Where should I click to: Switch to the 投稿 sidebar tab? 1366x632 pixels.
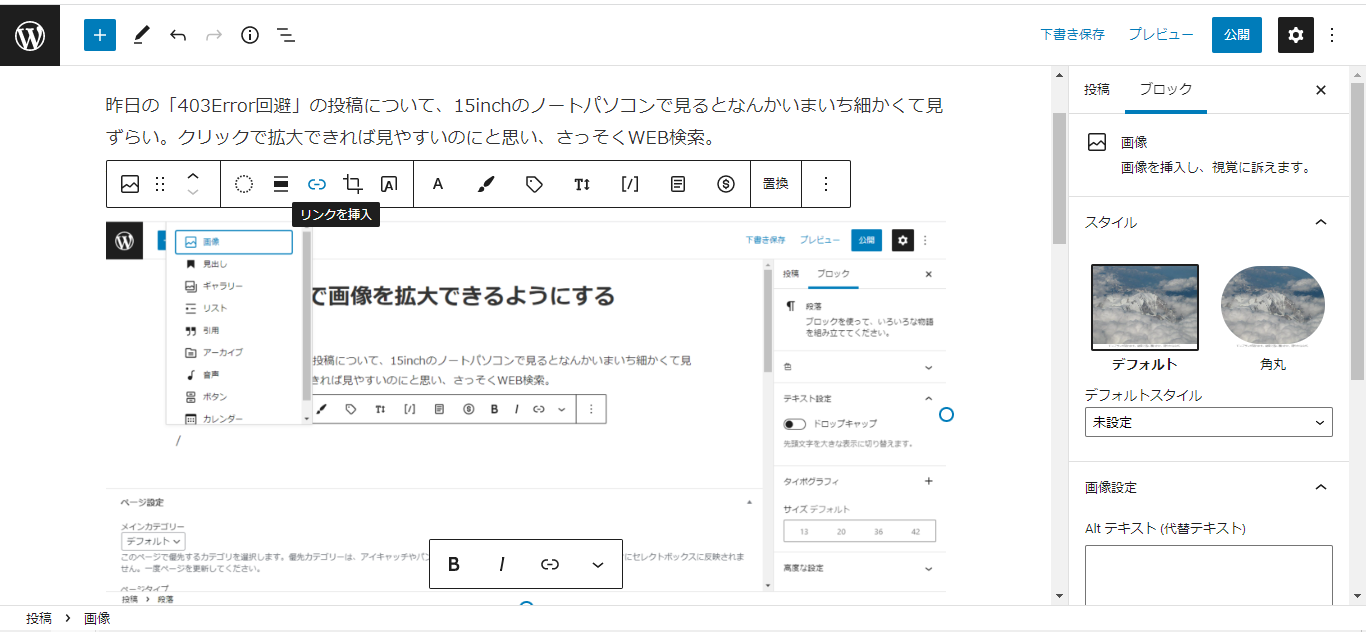point(1096,89)
